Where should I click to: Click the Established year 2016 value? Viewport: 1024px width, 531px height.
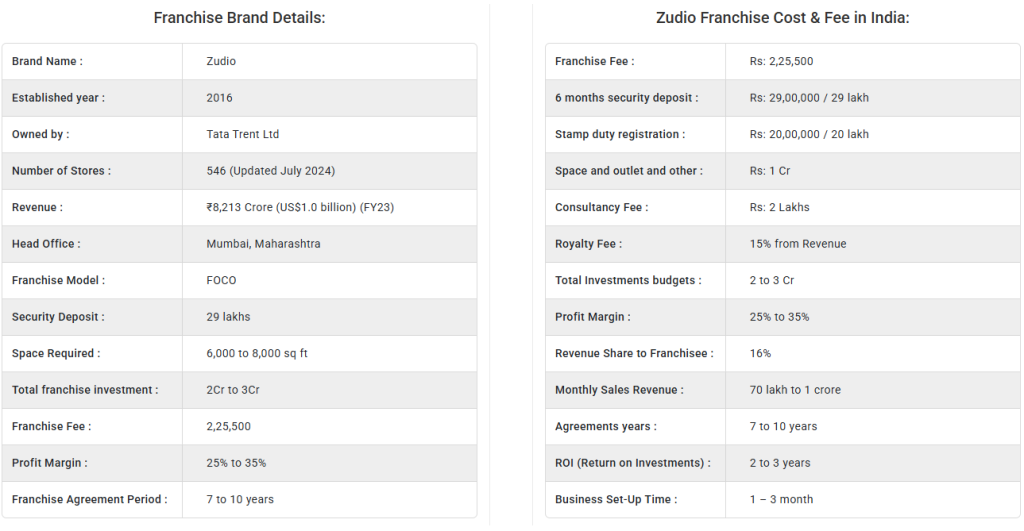point(219,98)
